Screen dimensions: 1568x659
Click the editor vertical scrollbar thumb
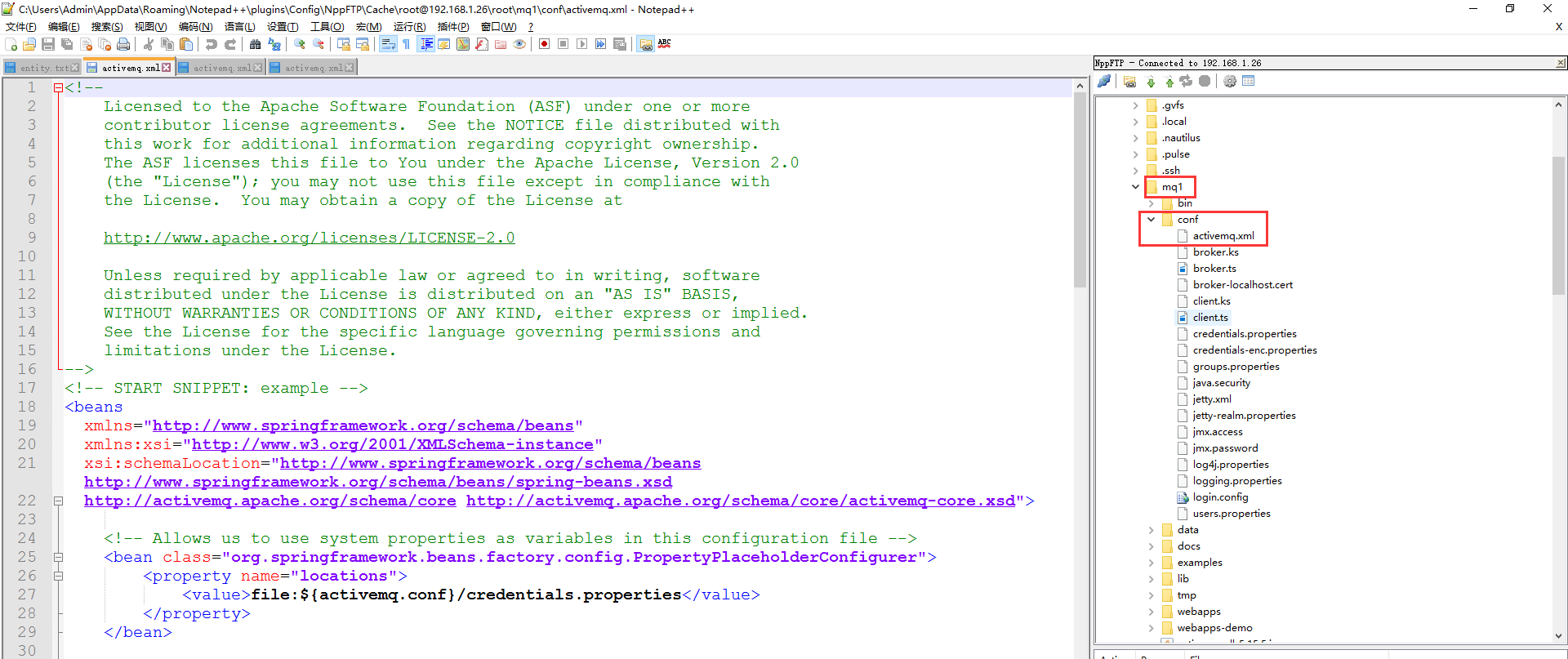pyautogui.click(x=1080, y=189)
